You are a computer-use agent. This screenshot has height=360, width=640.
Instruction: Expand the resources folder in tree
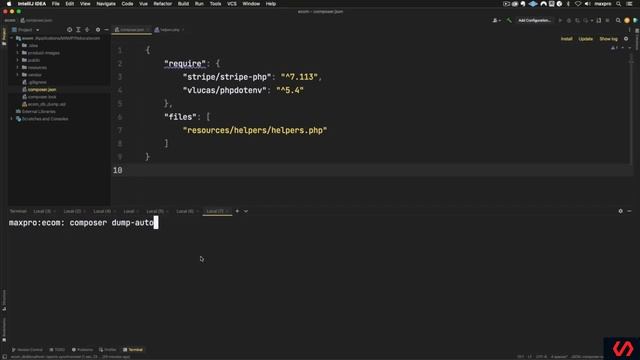[x=18, y=67]
